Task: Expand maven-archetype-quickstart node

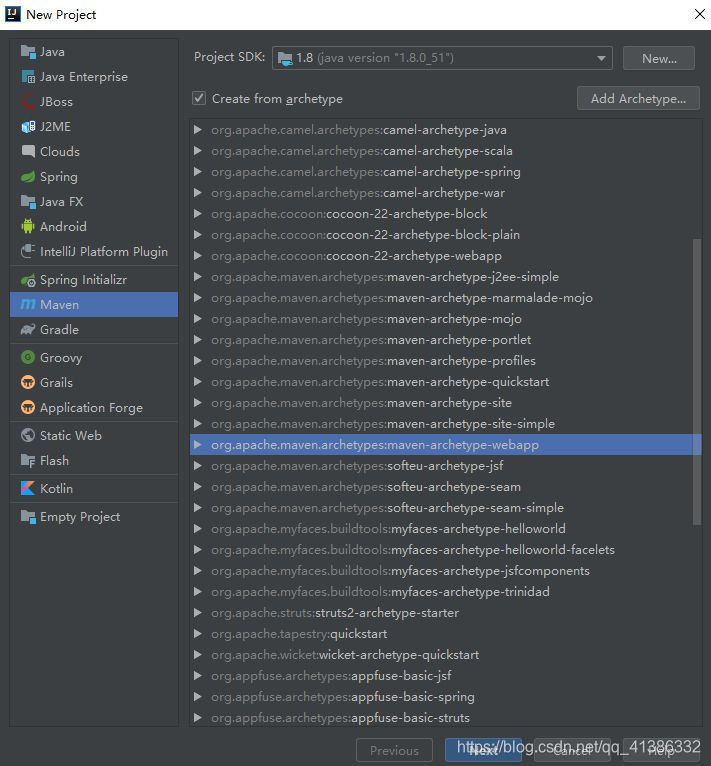Action: tap(198, 382)
